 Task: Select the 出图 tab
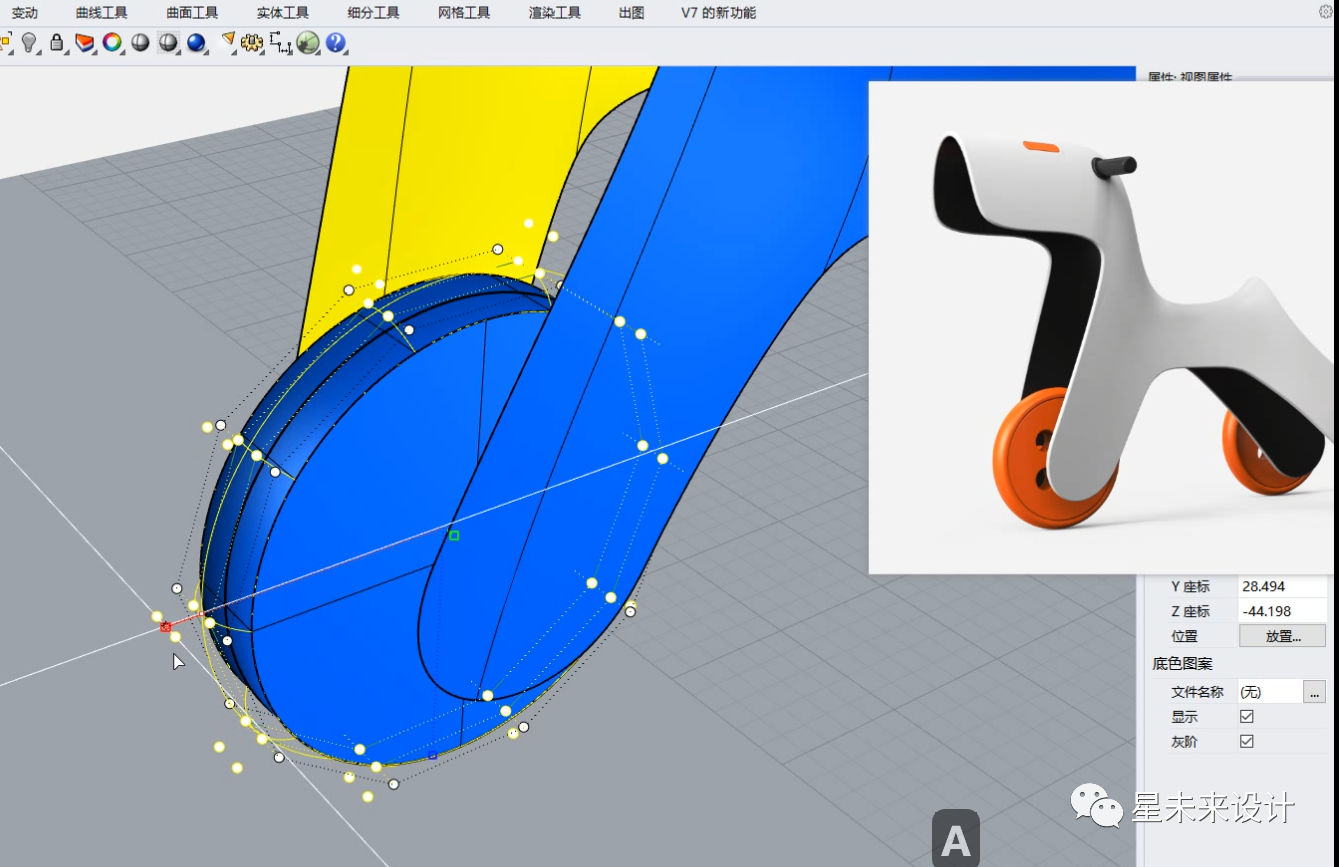tap(631, 13)
